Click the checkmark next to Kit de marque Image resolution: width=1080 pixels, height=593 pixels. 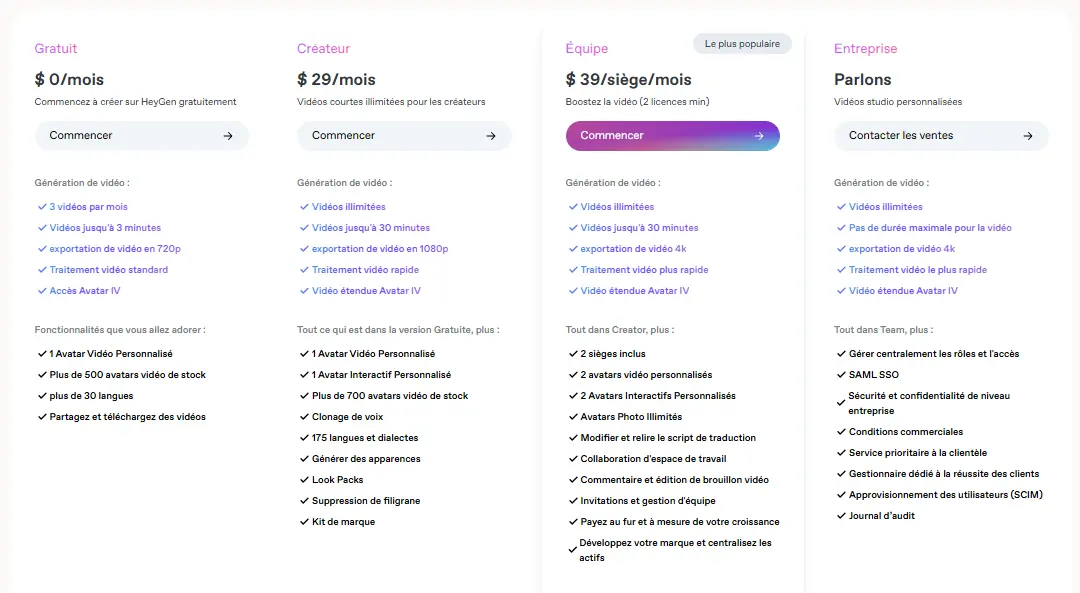click(x=304, y=522)
